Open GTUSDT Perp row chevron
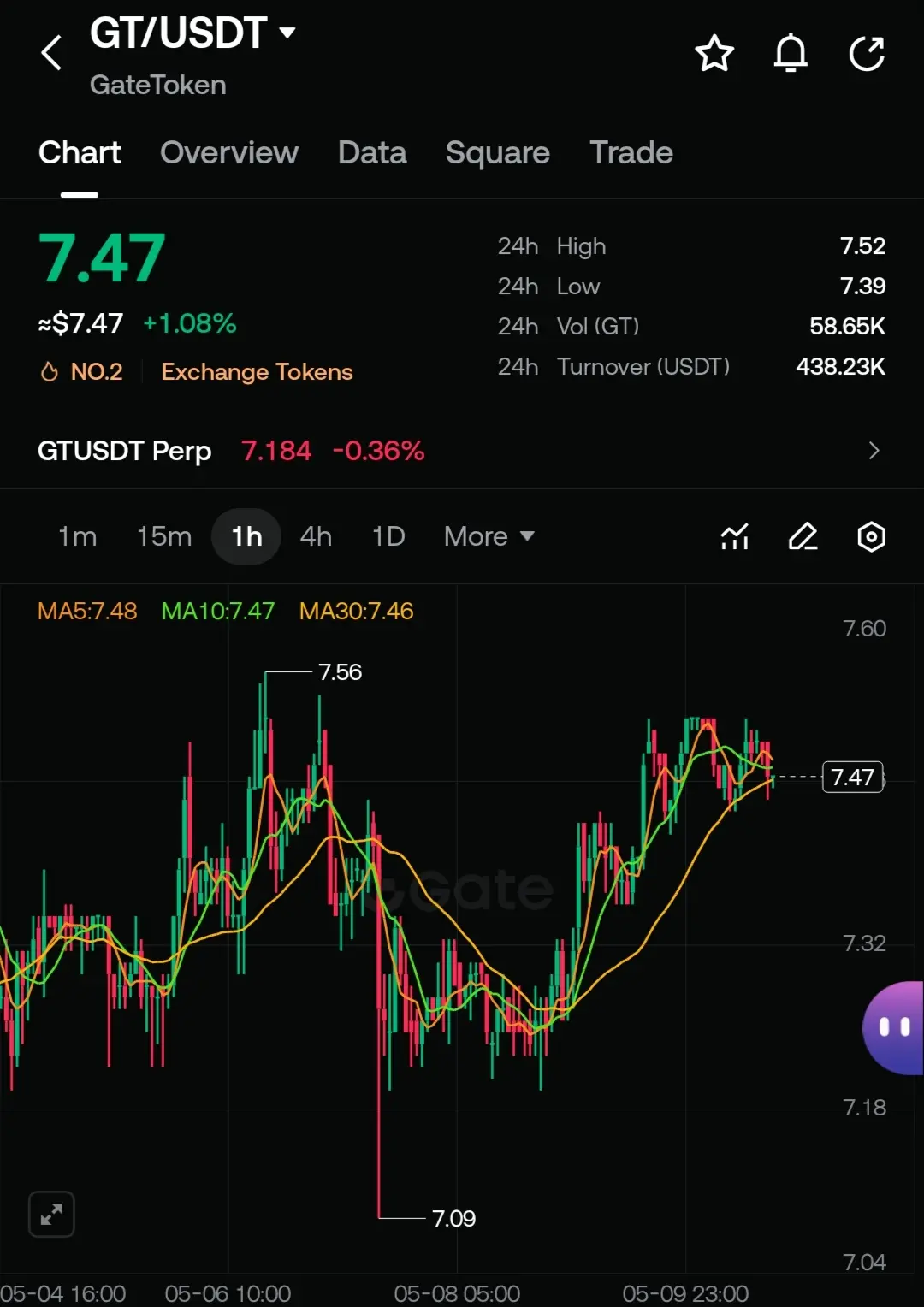 pos(874,451)
